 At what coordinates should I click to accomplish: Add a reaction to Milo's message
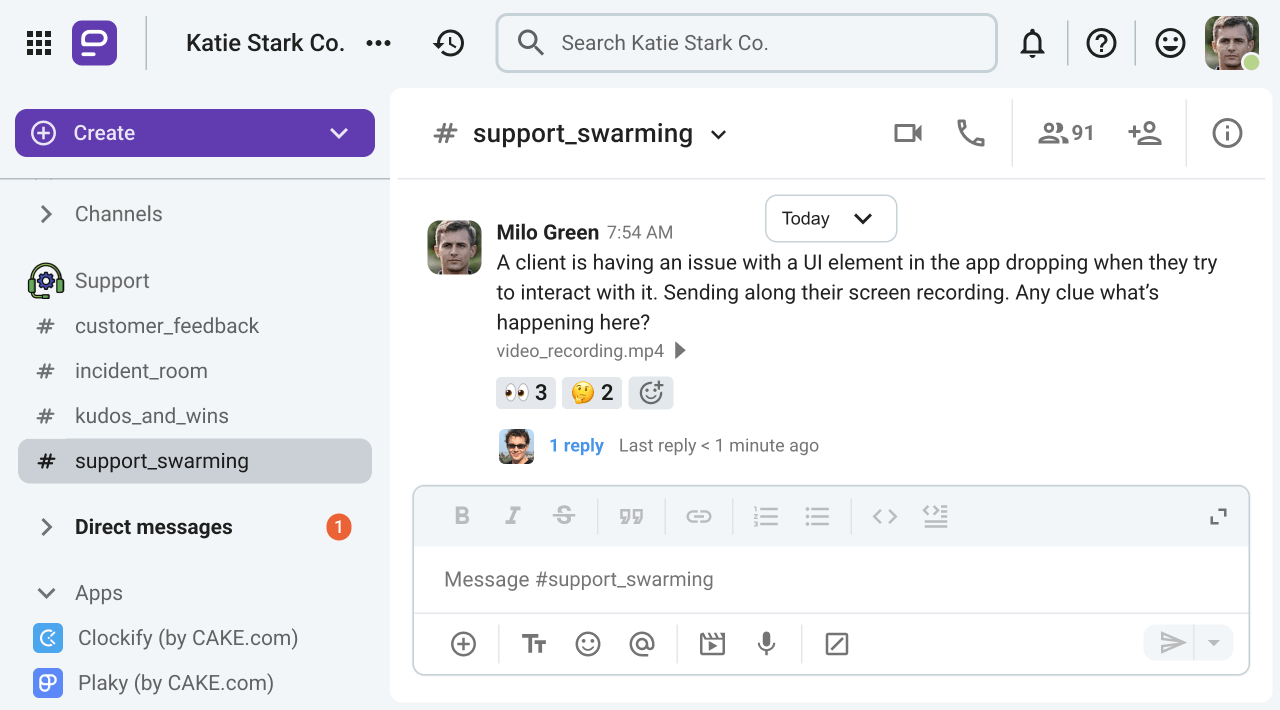[651, 392]
